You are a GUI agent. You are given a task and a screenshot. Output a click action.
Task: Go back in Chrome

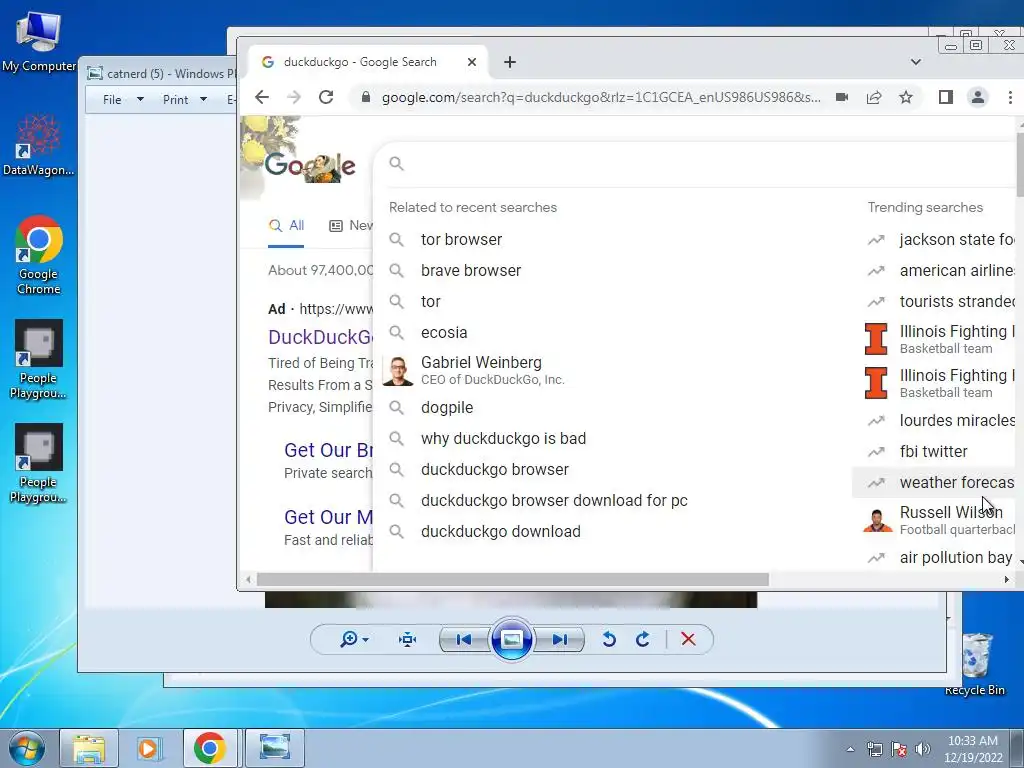262,97
